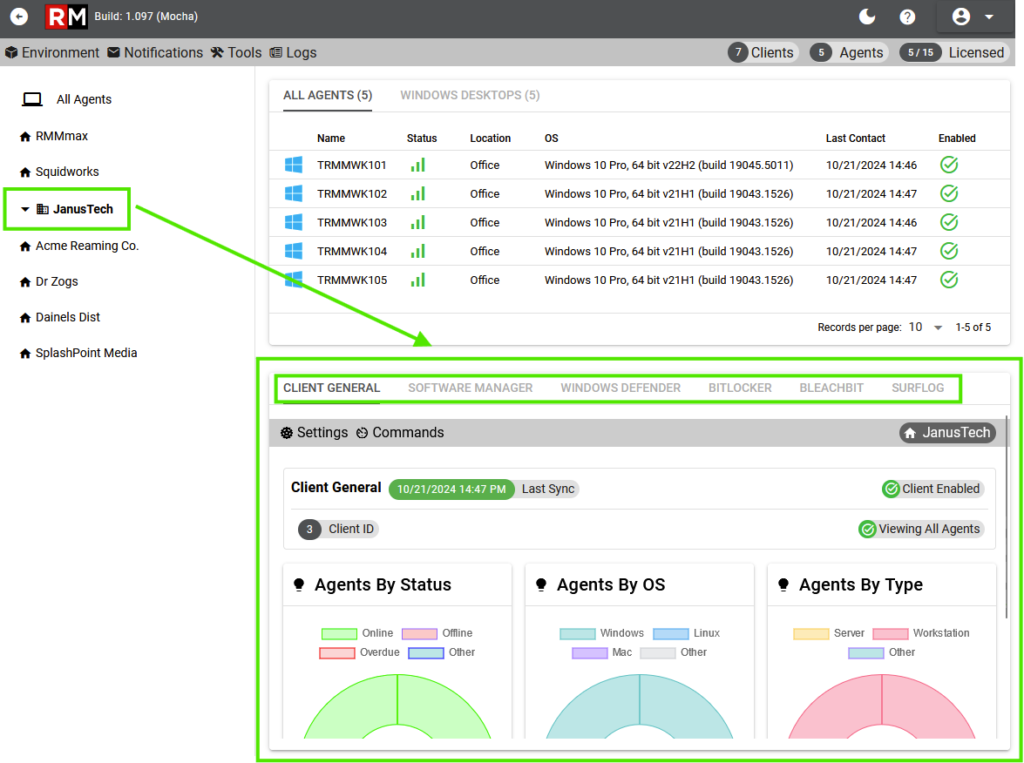
Task: Select the Dainels Dist client
Action: (x=60, y=317)
